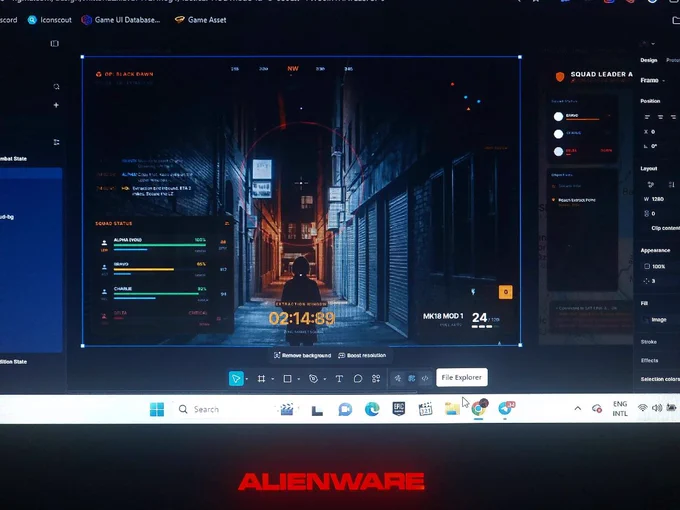Open the layers search icon
680x510 pixels.
click(x=56, y=87)
